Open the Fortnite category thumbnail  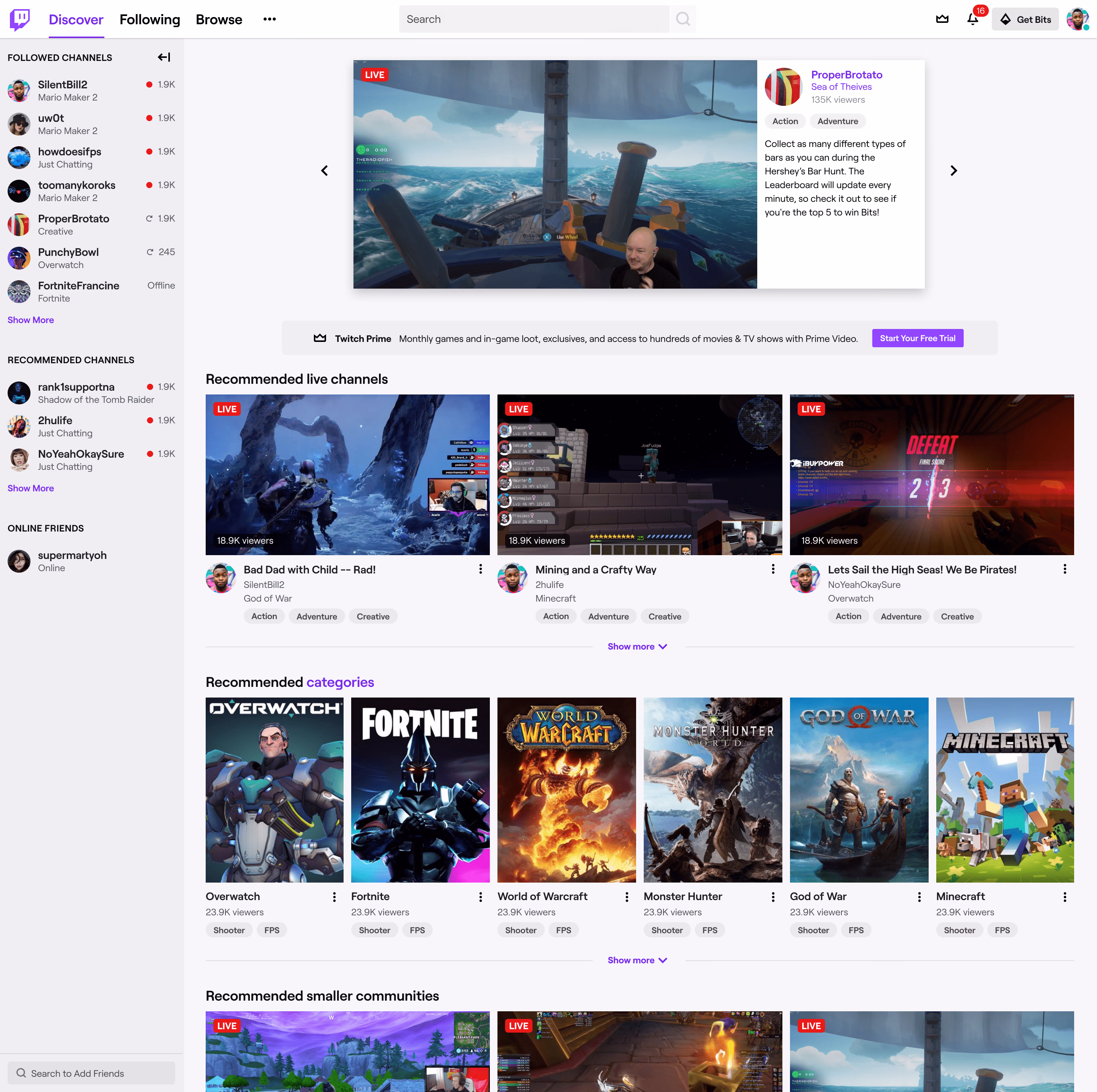click(x=420, y=789)
